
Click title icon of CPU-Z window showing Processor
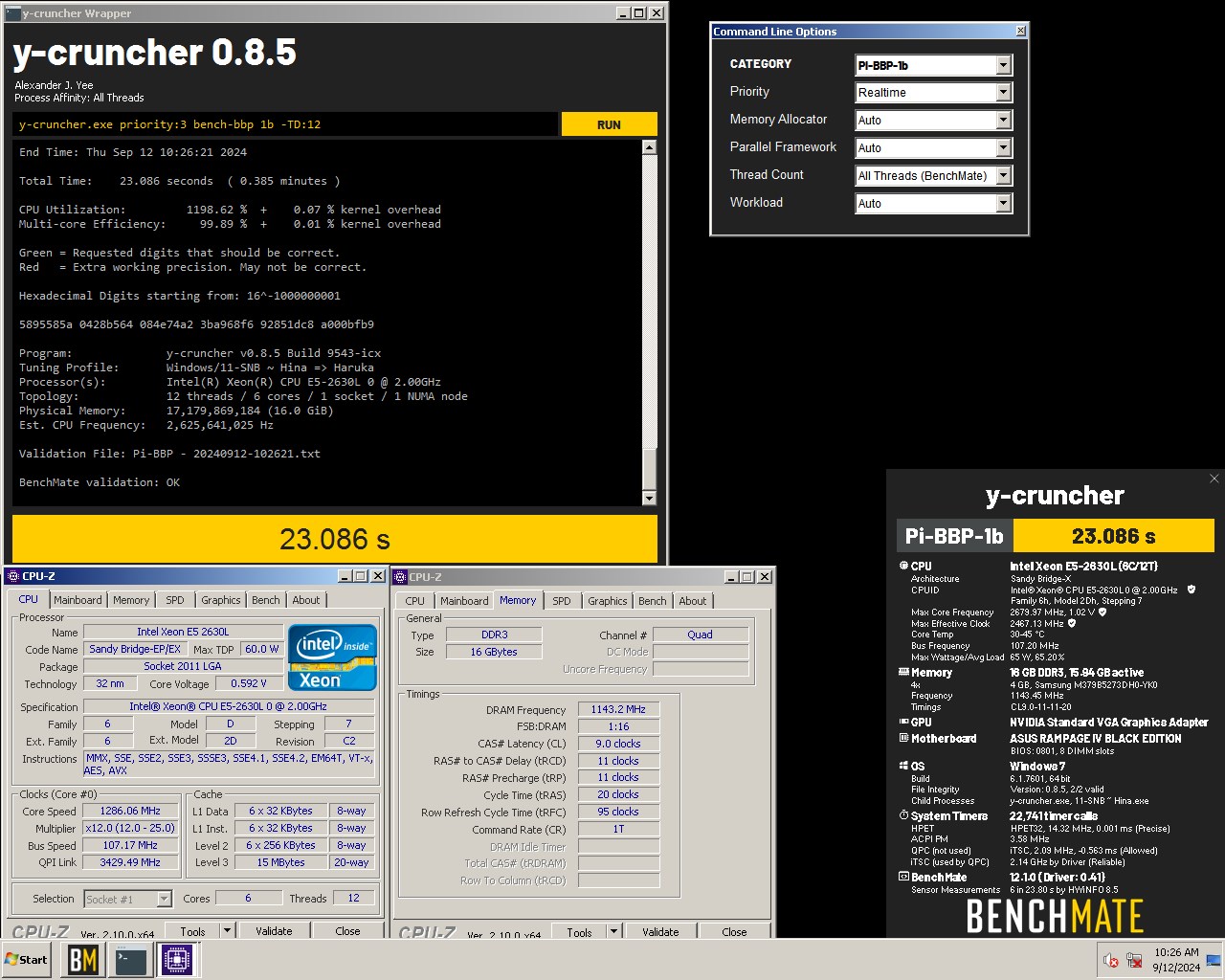[x=13, y=576]
